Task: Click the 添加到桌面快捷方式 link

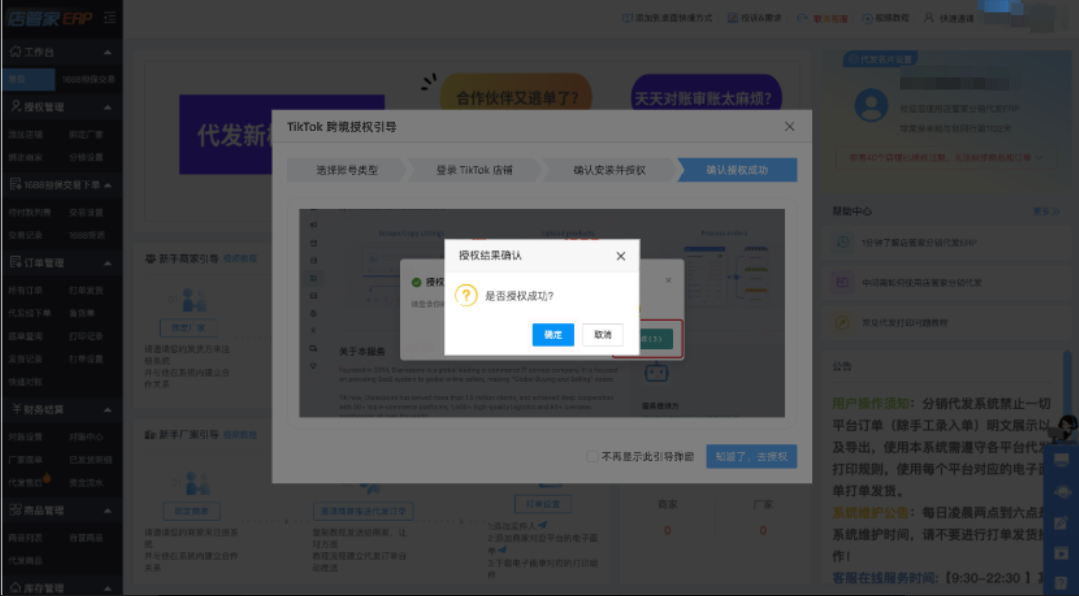Action: (x=667, y=18)
